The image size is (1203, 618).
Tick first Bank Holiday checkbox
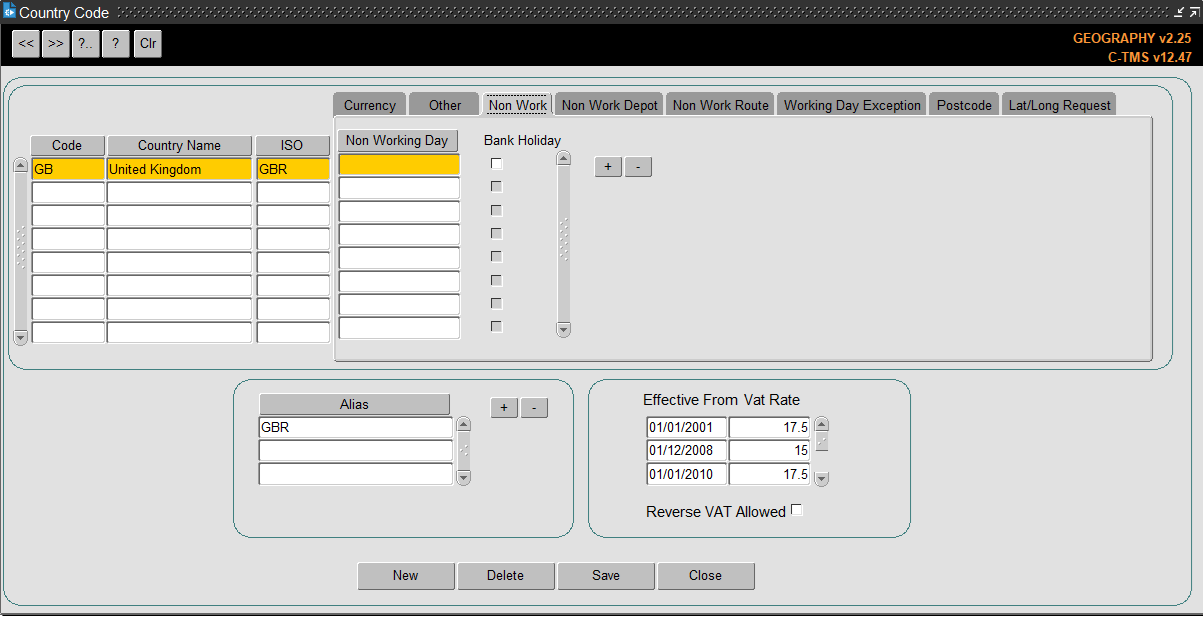(x=496, y=163)
